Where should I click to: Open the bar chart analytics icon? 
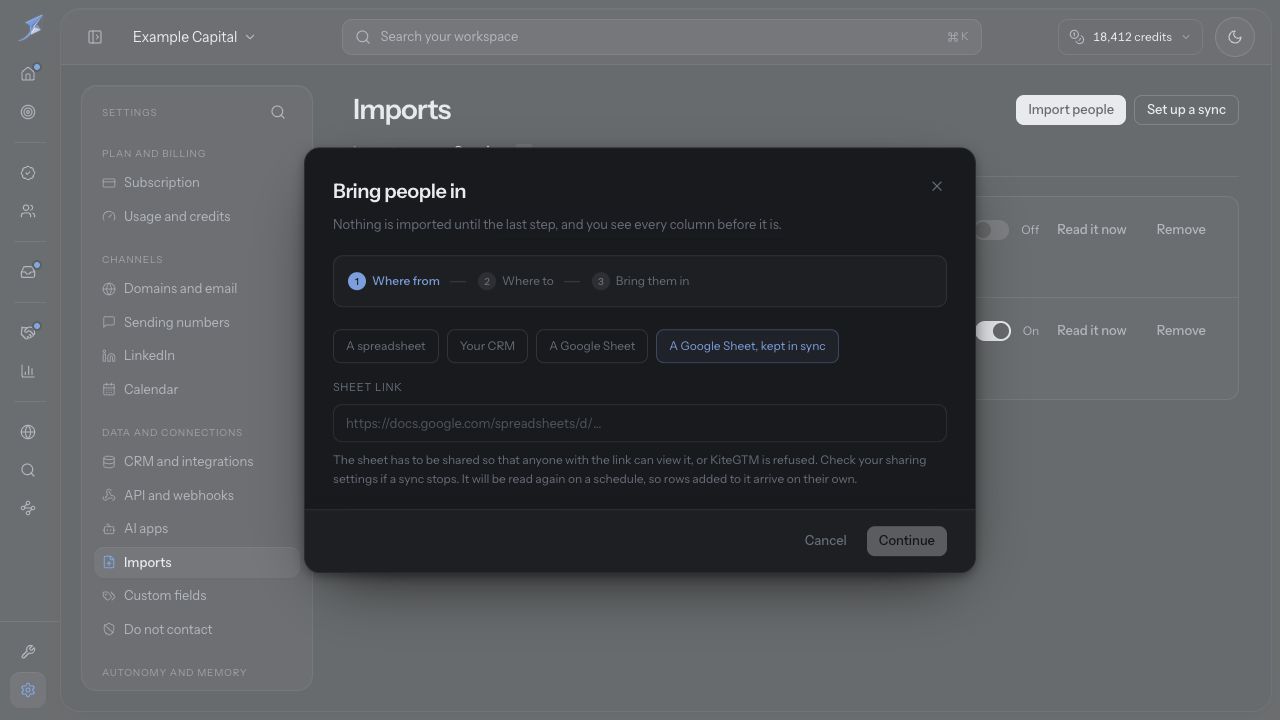28,371
